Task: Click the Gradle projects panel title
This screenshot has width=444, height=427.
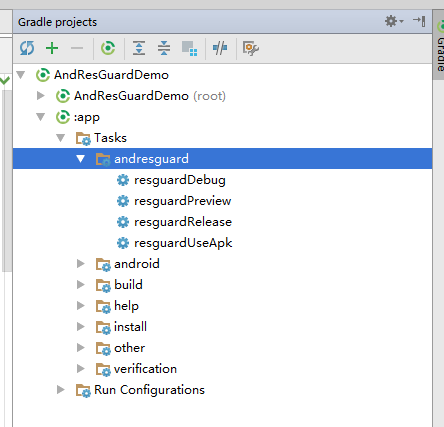Action: click(57, 22)
